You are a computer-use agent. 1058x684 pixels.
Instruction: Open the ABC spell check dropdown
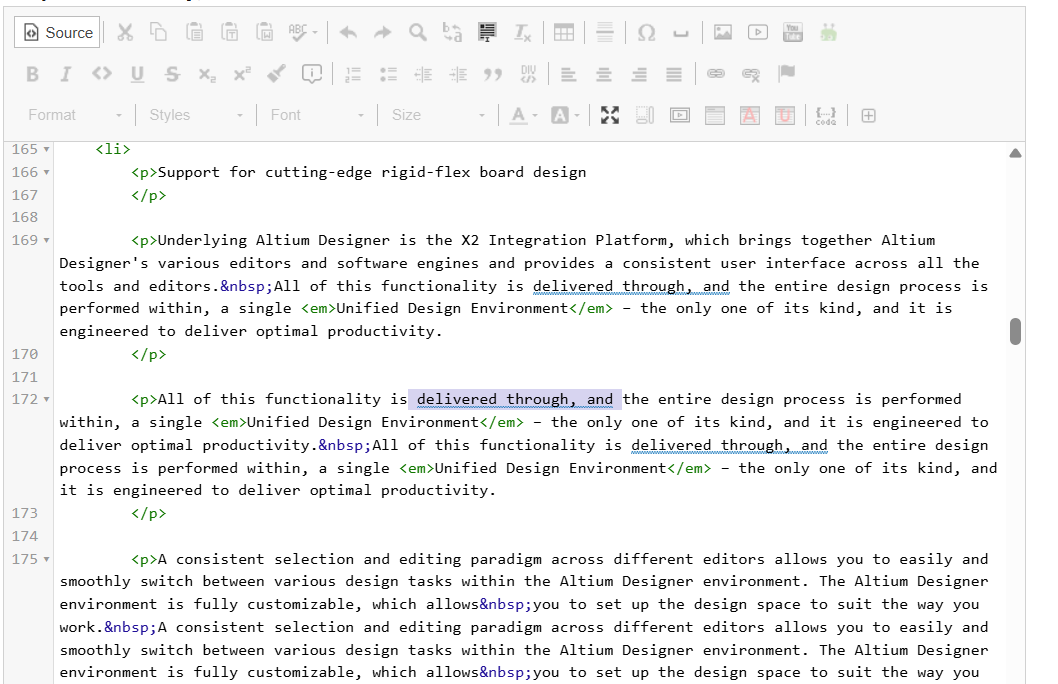click(x=302, y=32)
